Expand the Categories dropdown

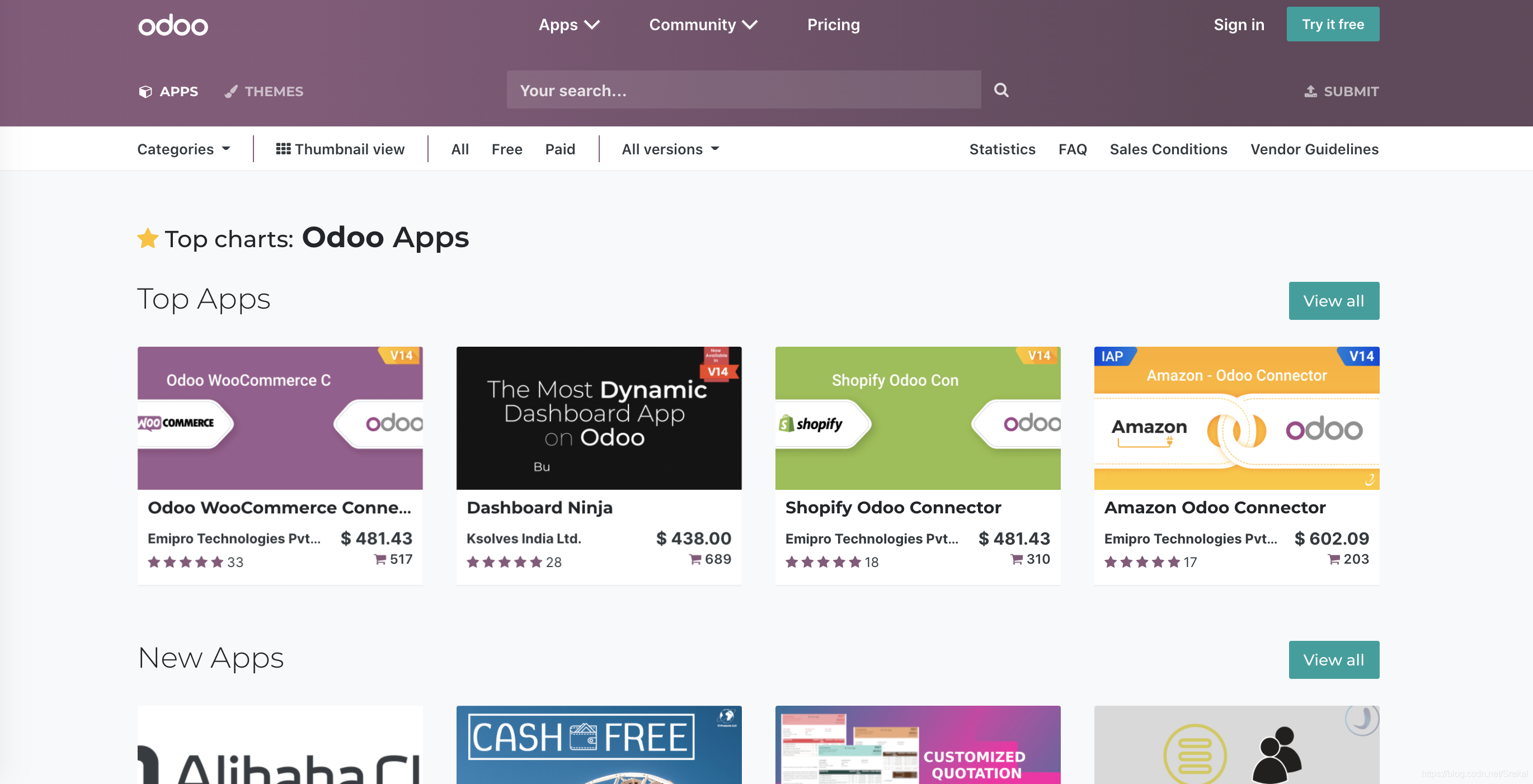(x=184, y=149)
